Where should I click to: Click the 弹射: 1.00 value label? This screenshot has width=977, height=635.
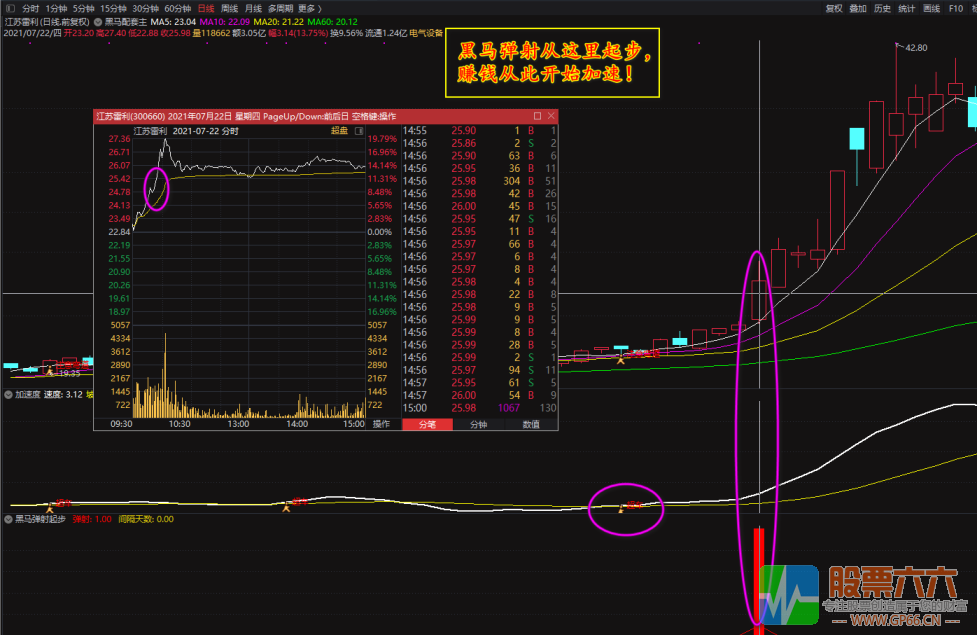click(92, 519)
